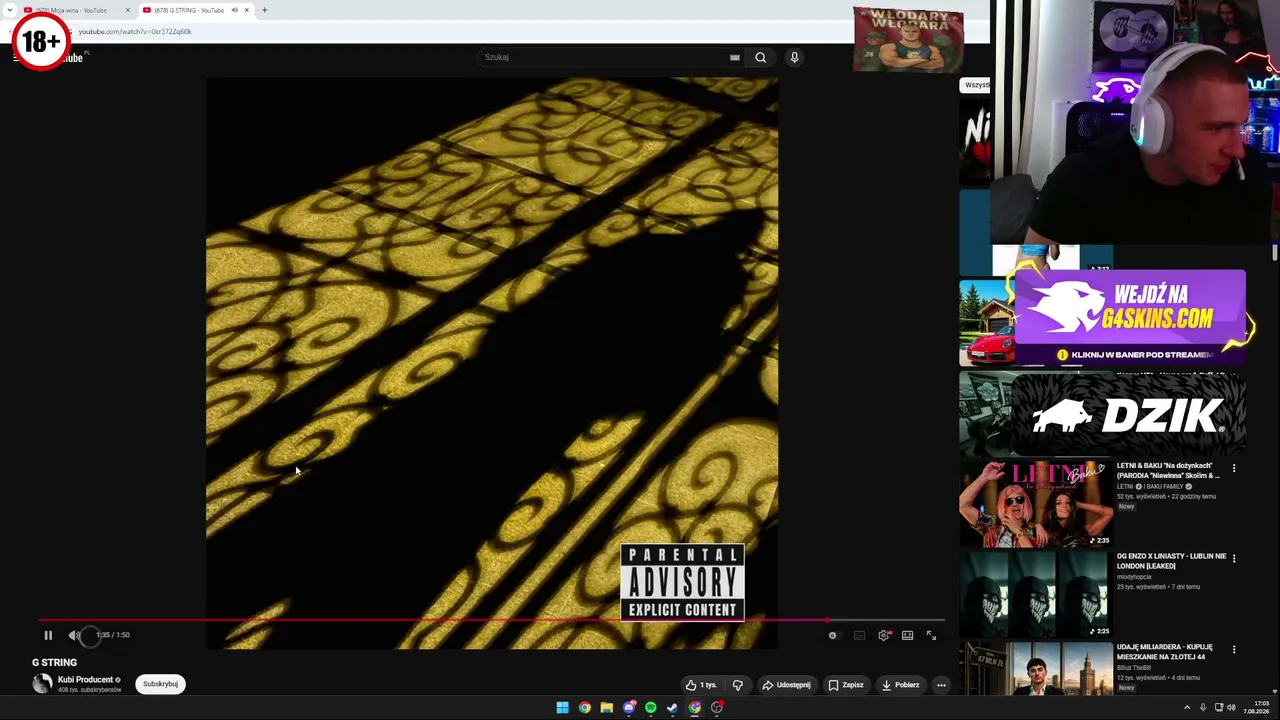Viewport: 1280px width, 720px height.
Task: Select the Wszystkie filter chip
Action: pos(976,85)
